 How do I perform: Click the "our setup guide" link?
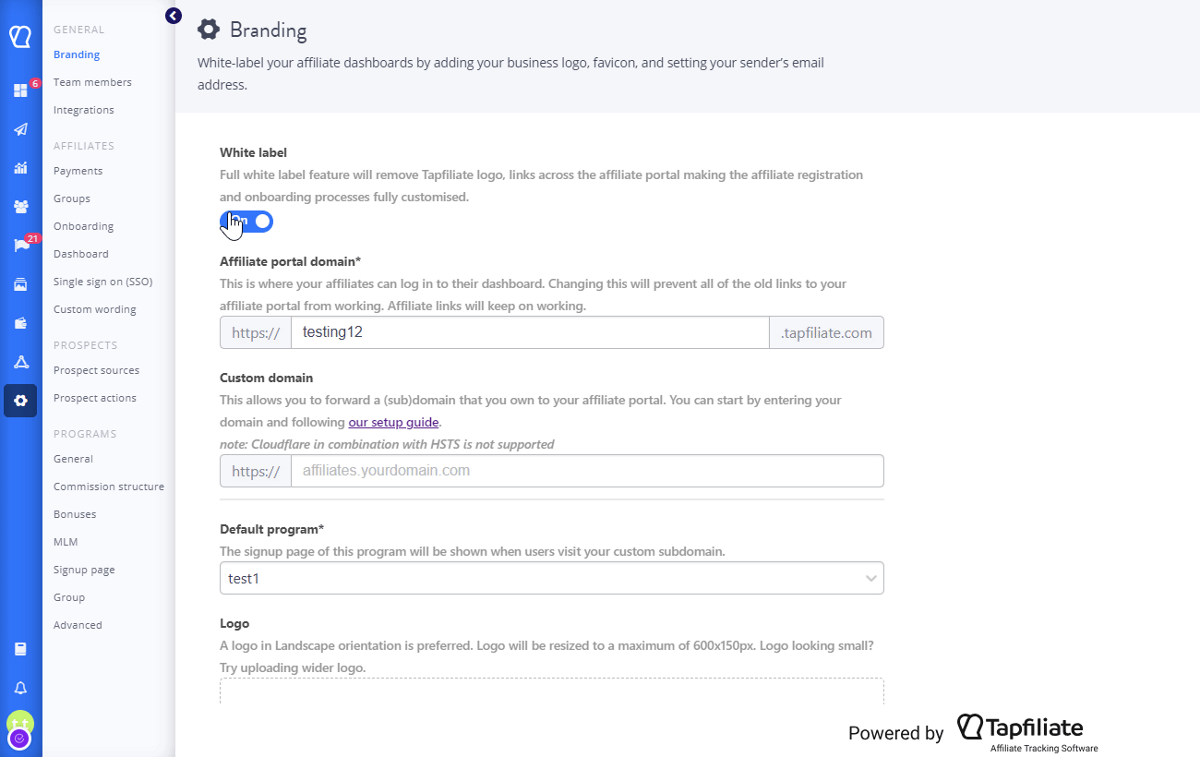pyautogui.click(x=393, y=422)
